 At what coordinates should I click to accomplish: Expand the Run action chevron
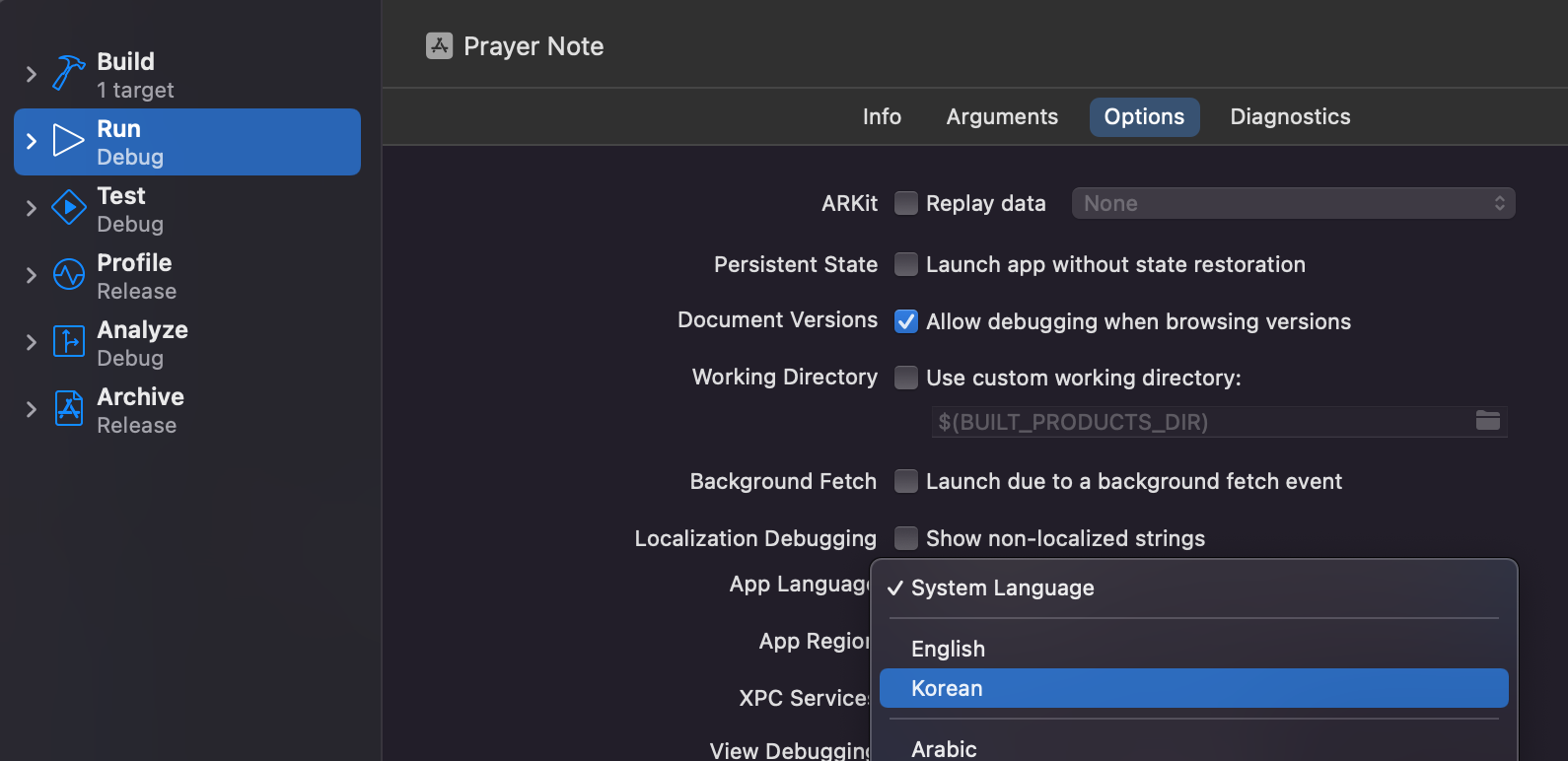click(31, 141)
